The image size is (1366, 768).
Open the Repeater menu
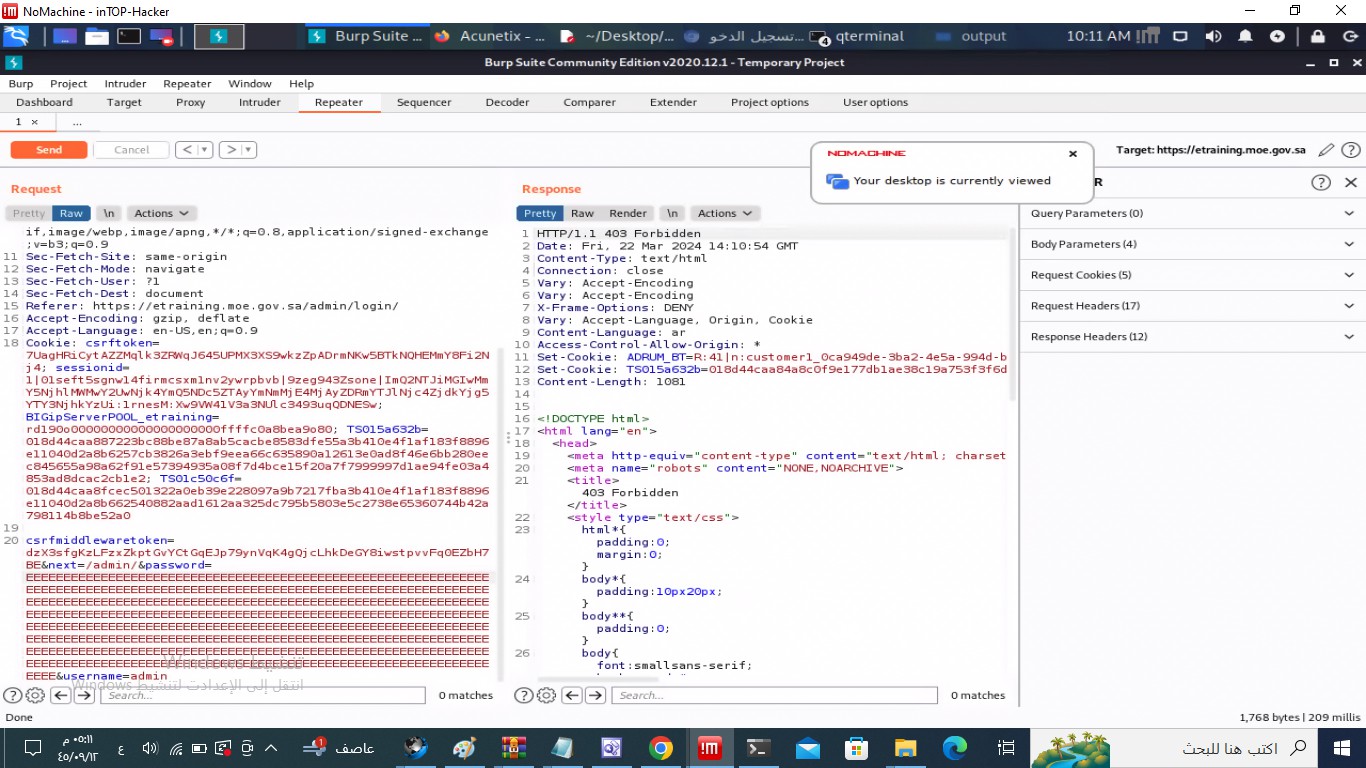pyautogui.click(x=187, y=84)
